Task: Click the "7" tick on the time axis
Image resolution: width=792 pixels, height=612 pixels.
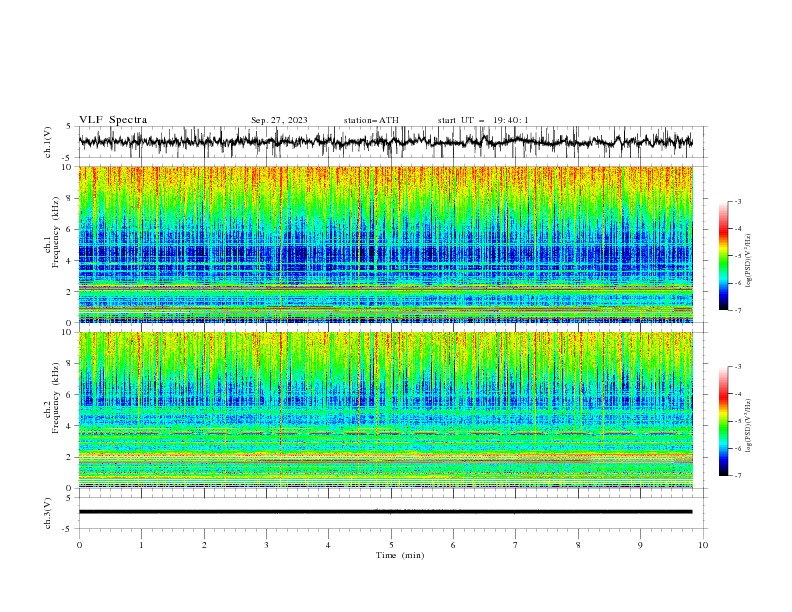Action: pyautogui.click(x=516, y=545)
